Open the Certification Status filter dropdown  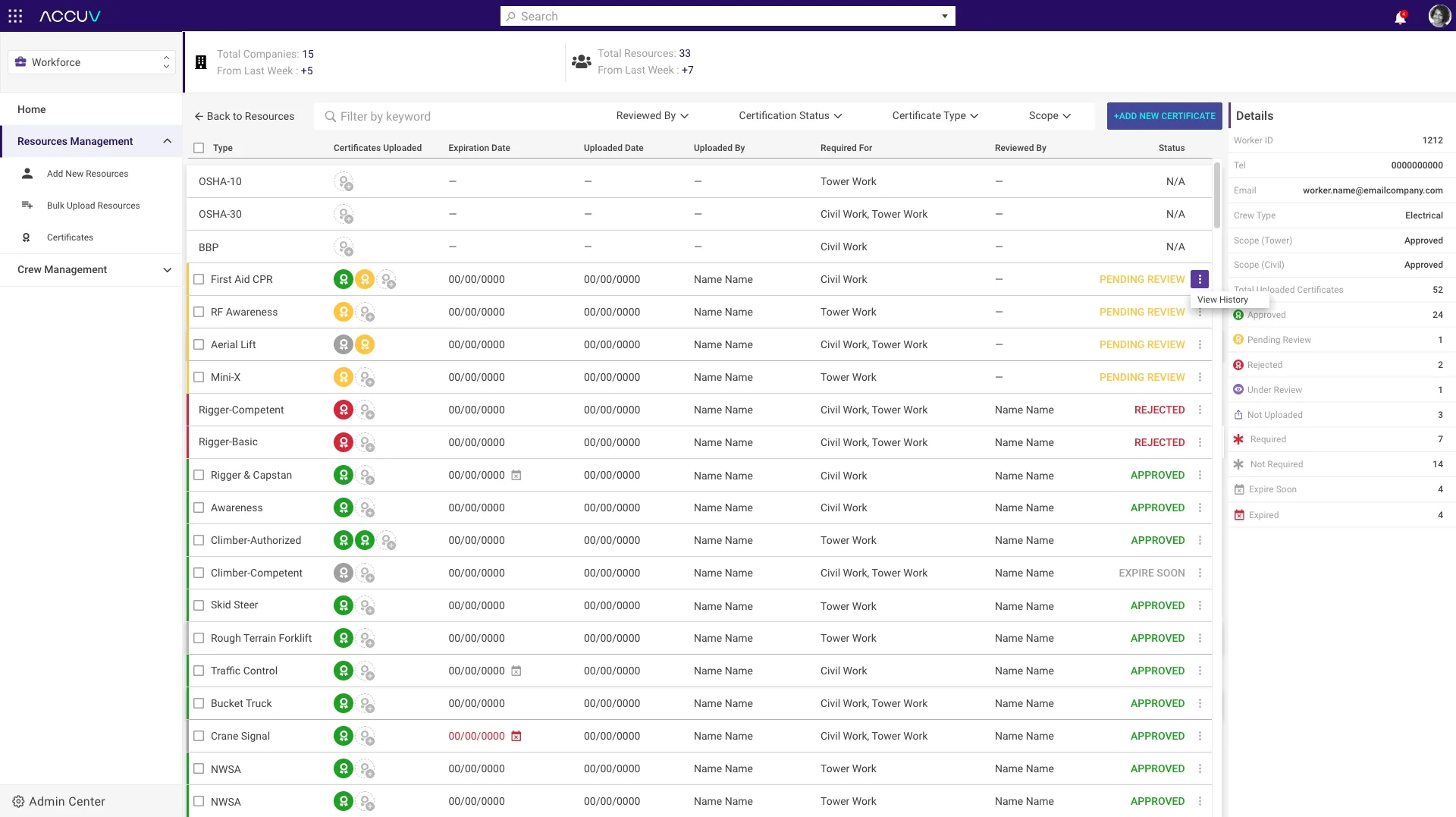[790, 115]
